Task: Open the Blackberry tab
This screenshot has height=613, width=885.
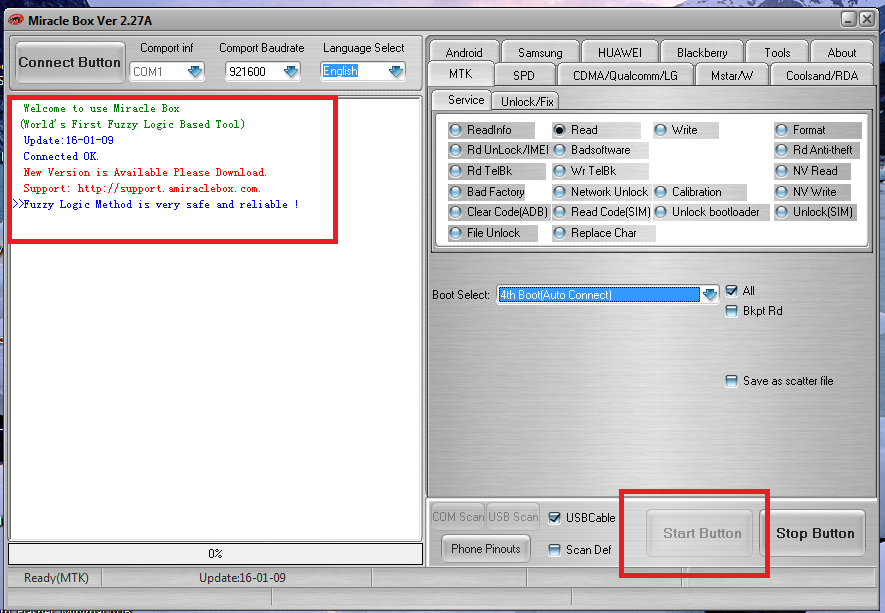Action: (x=702, y=52)
